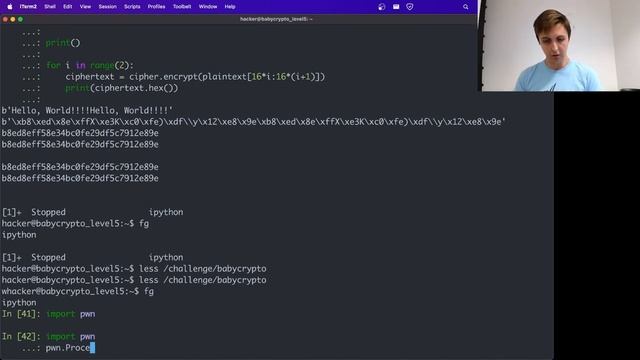Click the last 'fg' command line

point(78,291)
